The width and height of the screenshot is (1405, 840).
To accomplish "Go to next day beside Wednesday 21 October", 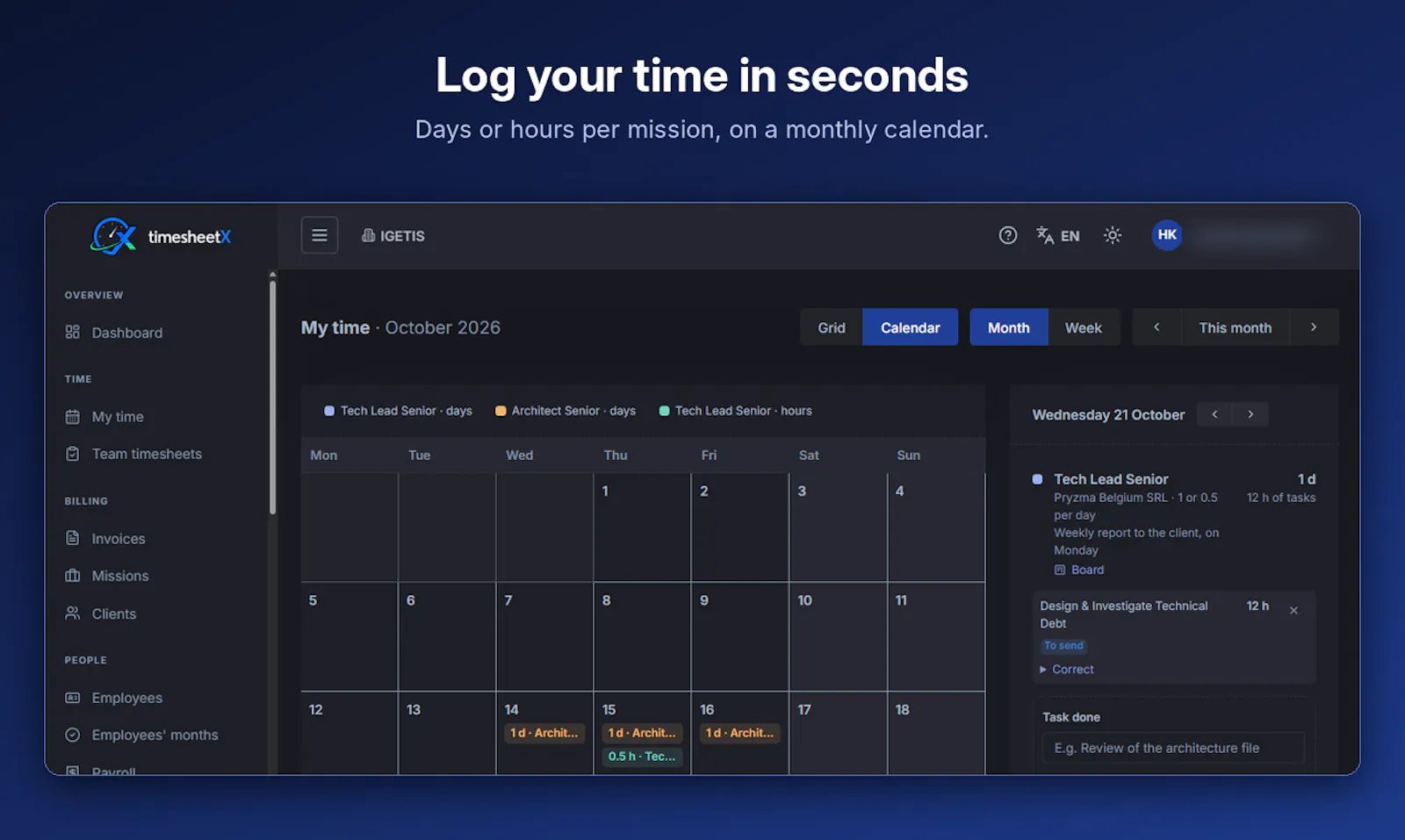I will tap(1250, 414).
